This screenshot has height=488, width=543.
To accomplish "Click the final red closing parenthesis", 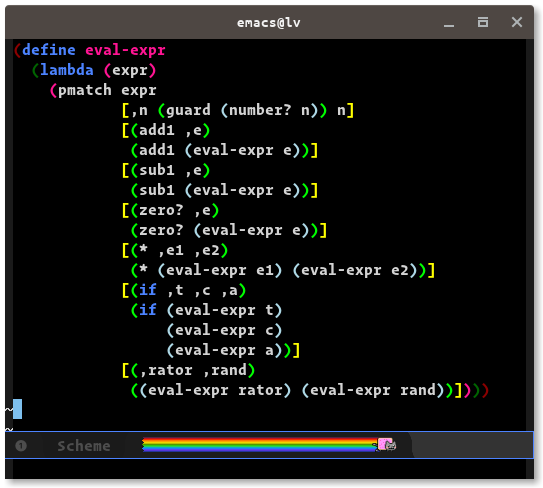I will [484, 390].
